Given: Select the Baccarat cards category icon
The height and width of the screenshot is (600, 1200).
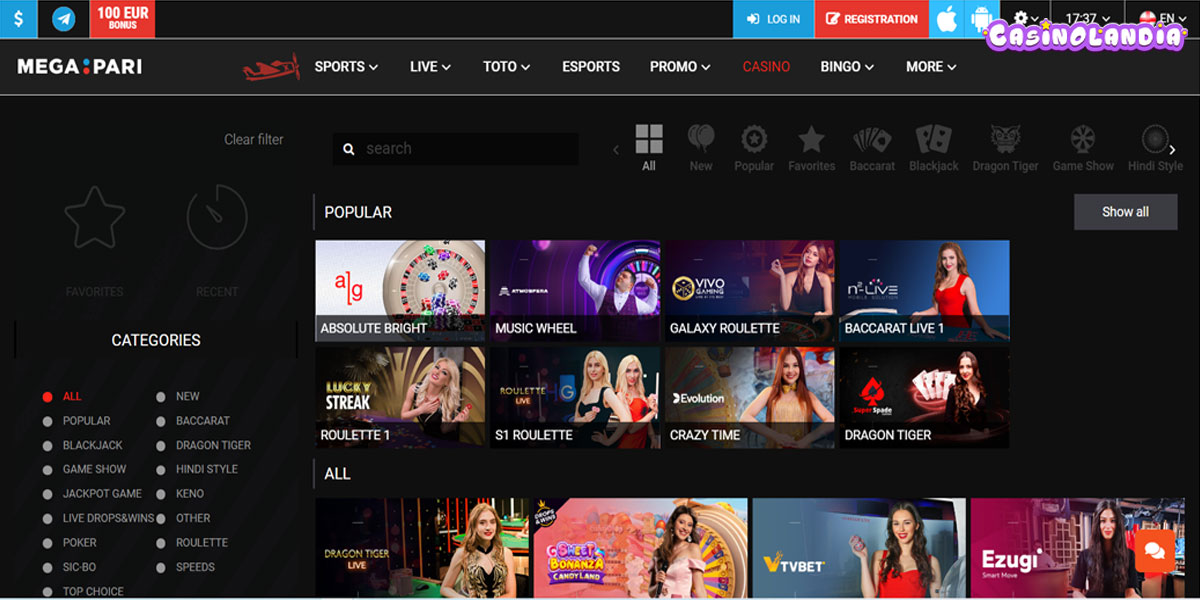Looking at the screenshot, I should pyautogui.click(x=871, y=148).
